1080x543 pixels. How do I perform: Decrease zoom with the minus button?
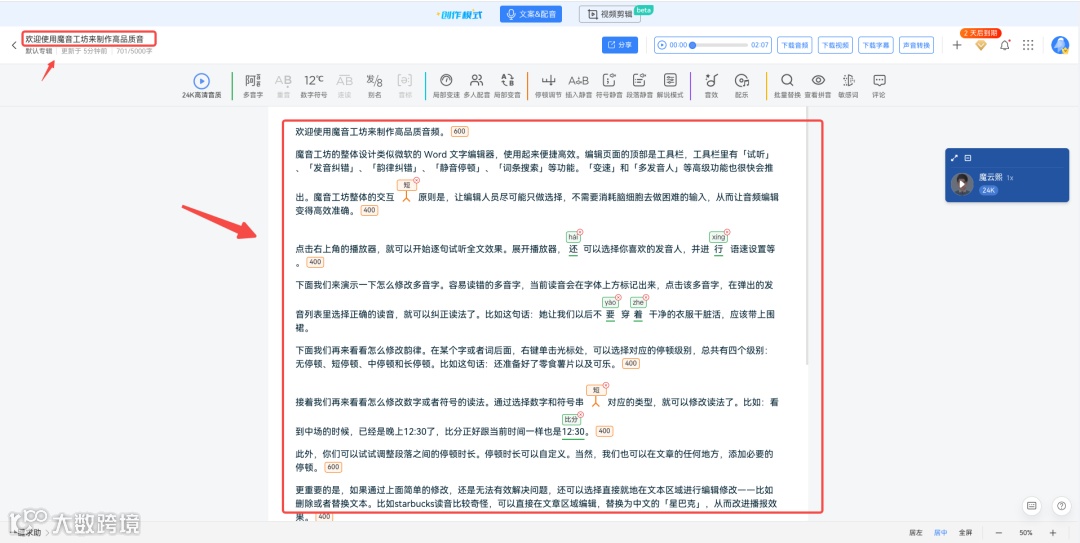pos(998,533)
